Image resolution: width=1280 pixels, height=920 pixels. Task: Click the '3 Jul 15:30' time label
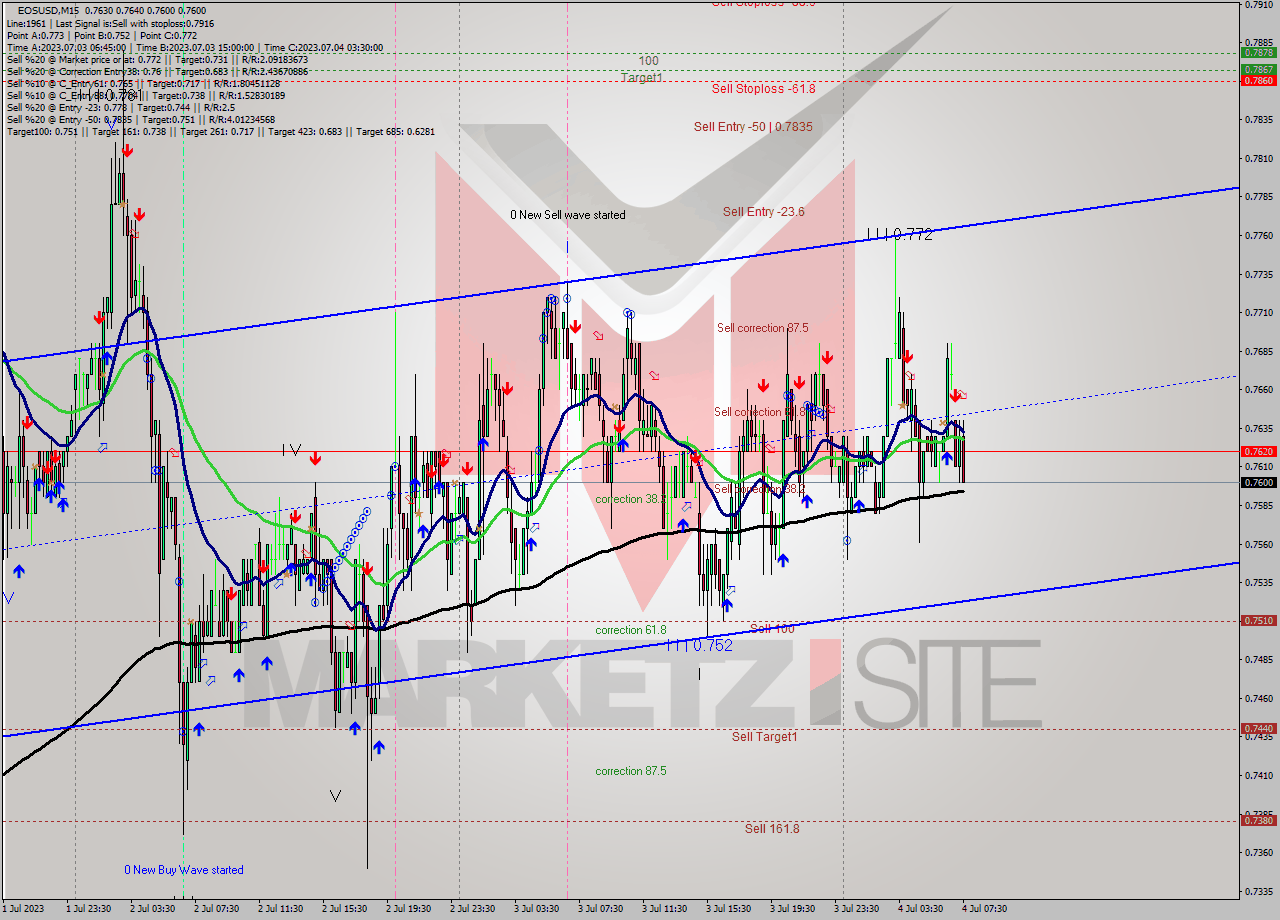pos(728,909)
